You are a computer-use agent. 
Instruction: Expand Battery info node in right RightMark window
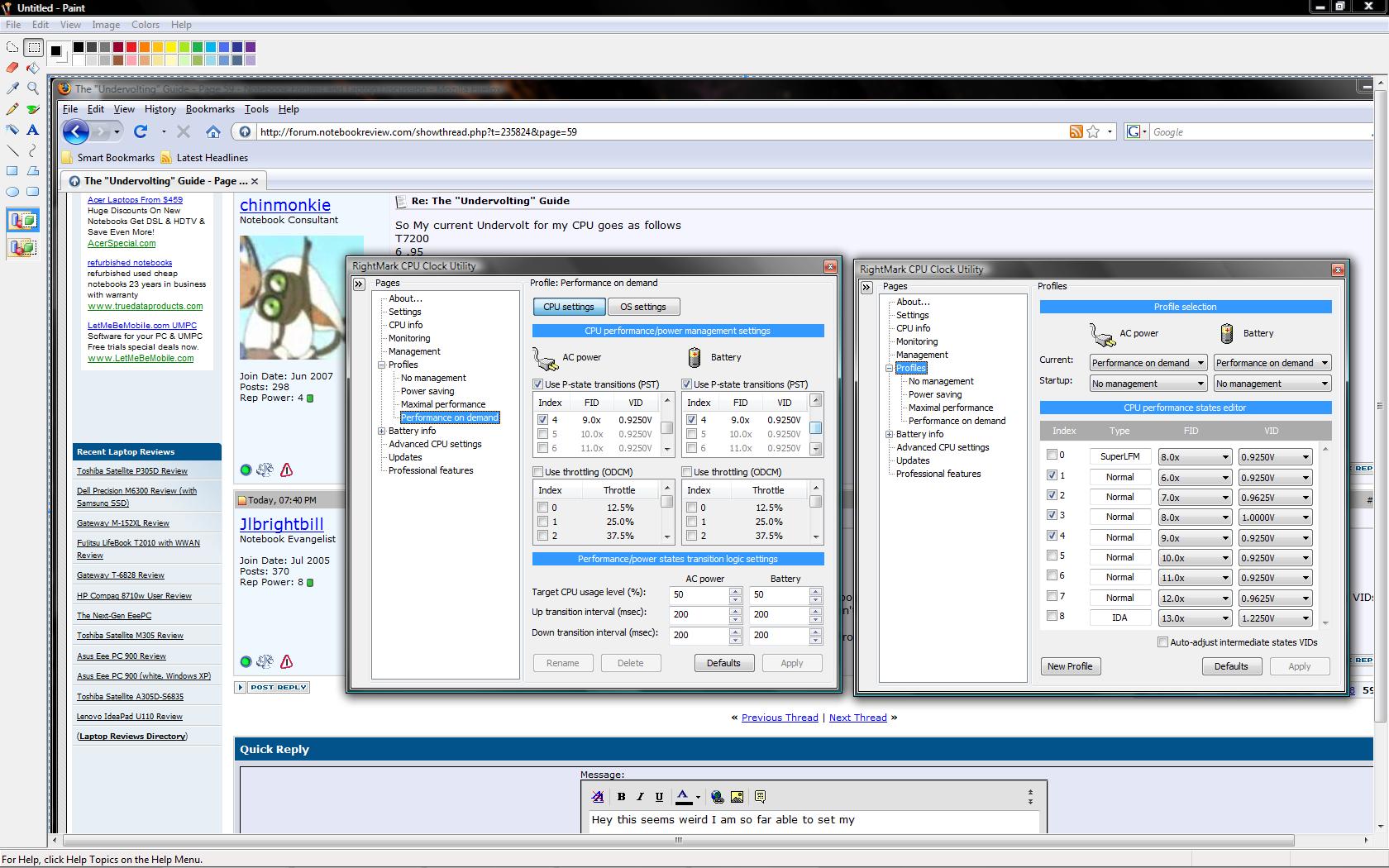point(890,434)
